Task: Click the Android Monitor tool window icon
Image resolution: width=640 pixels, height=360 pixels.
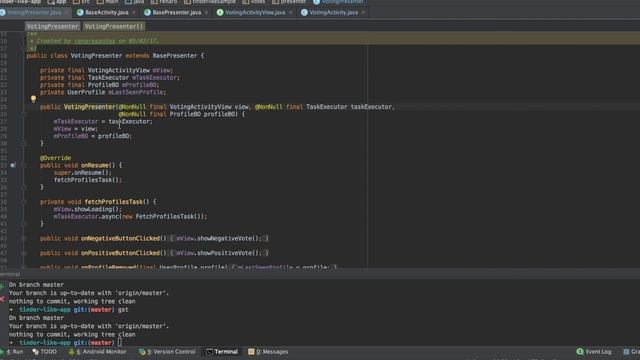Action: coord(72,351)
